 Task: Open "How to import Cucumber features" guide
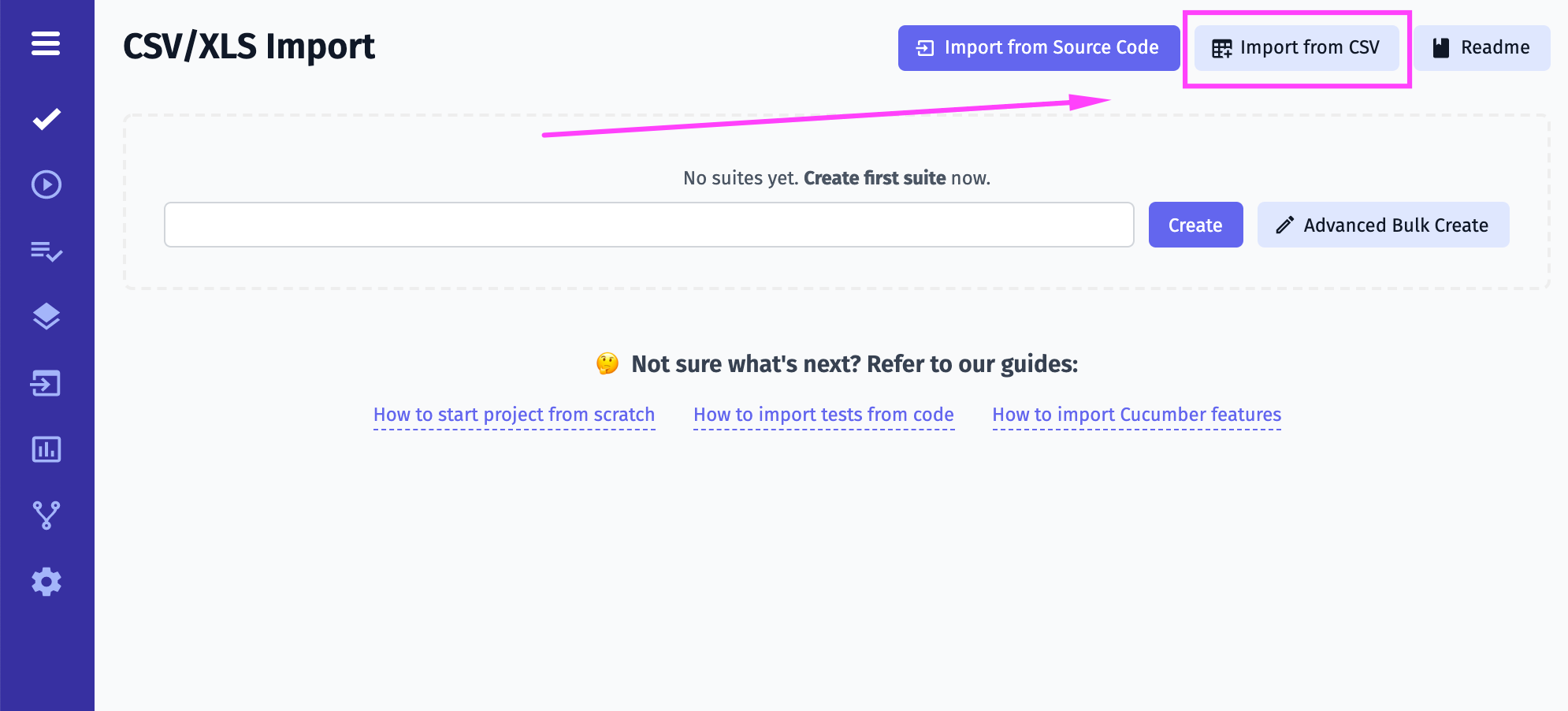(x=1136, y=415)
